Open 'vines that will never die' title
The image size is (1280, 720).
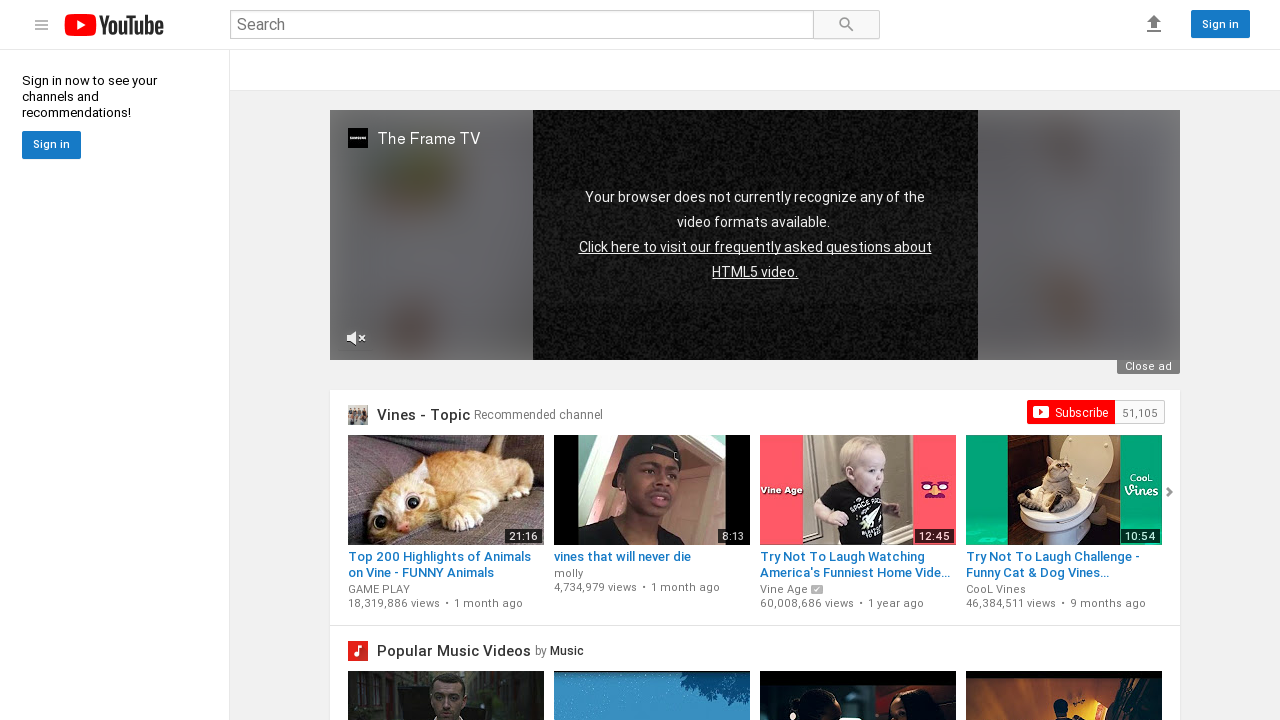(622, 557)
